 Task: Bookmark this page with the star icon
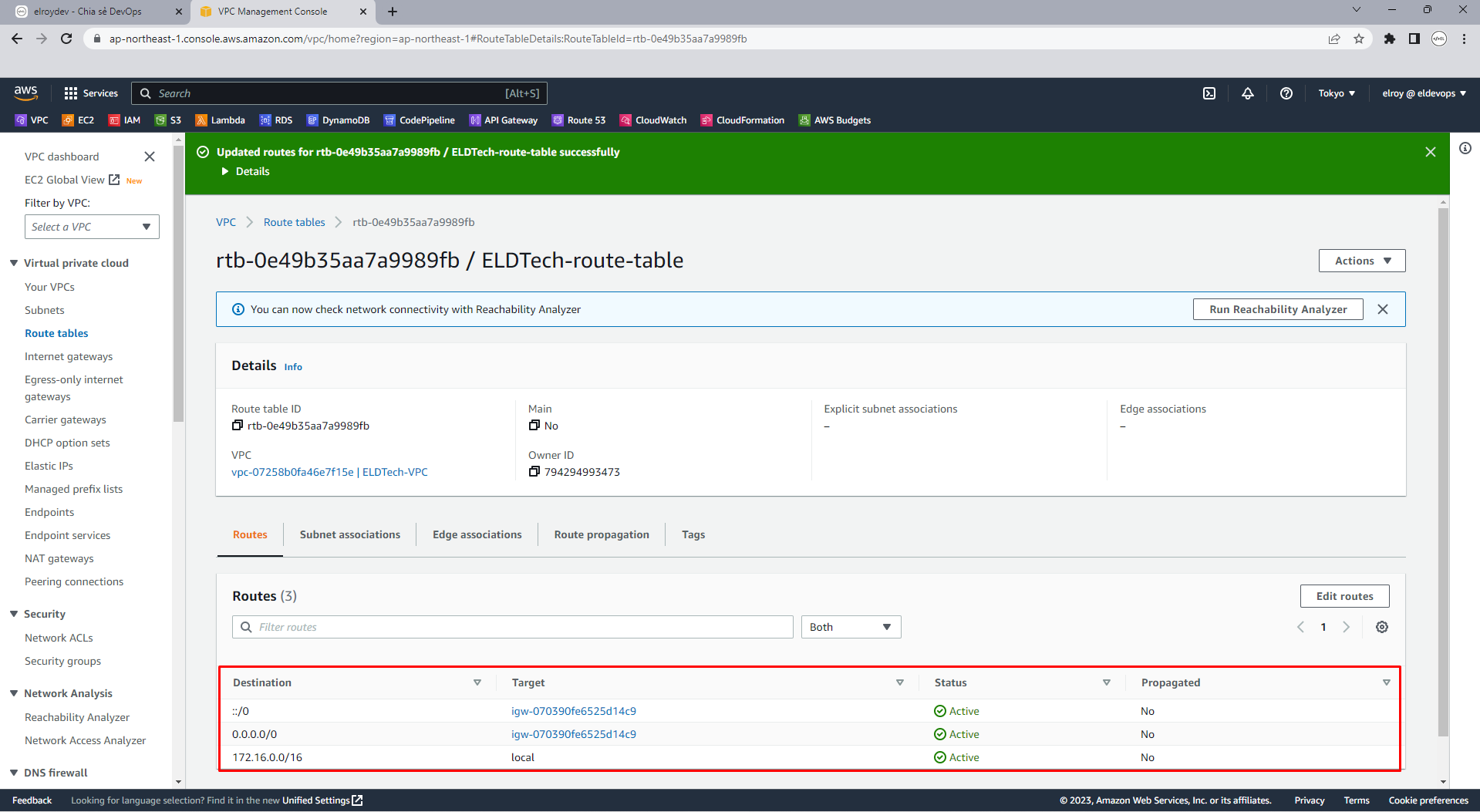(1359, 39)
